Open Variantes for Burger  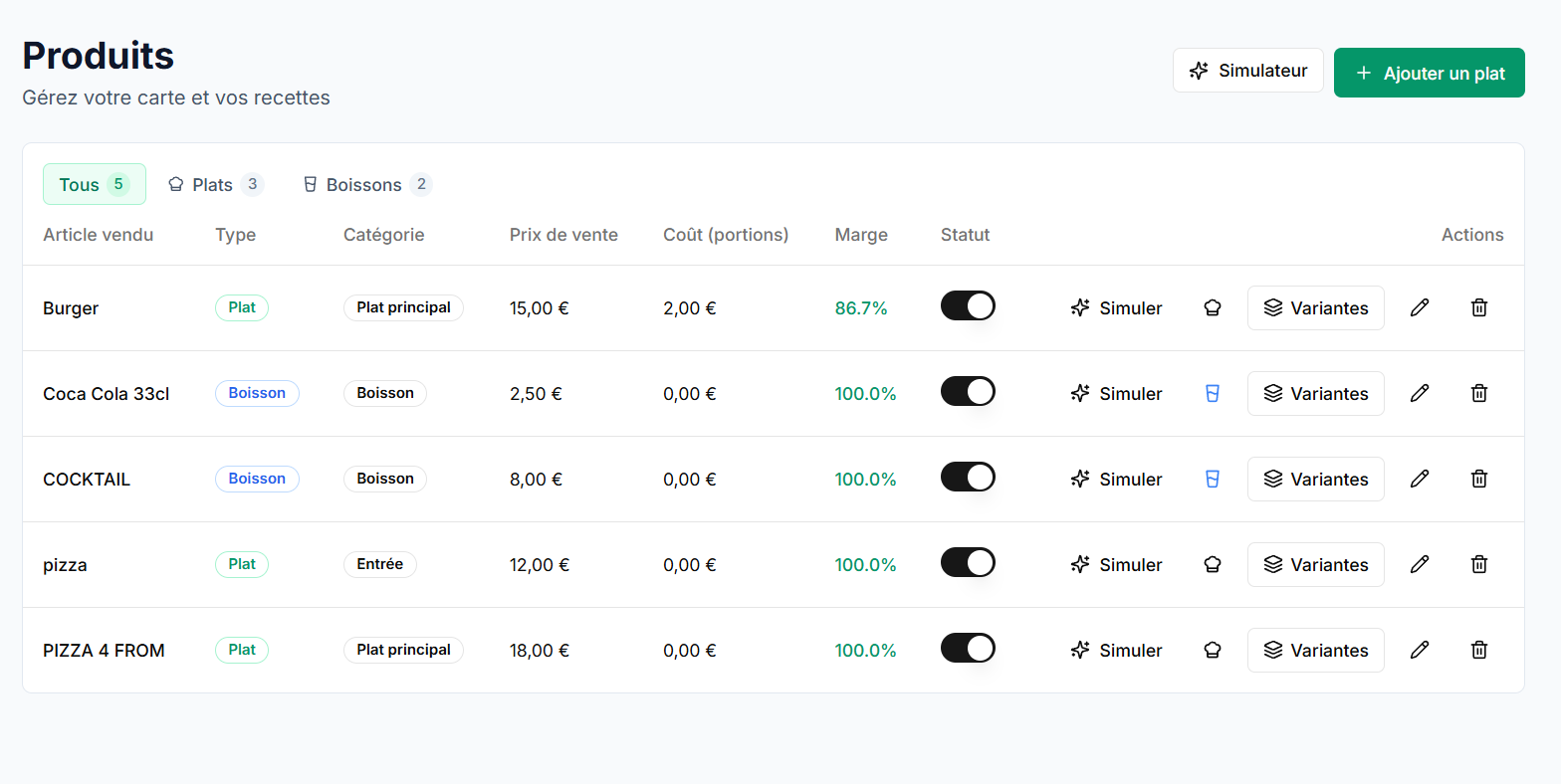coord(1315,307)
